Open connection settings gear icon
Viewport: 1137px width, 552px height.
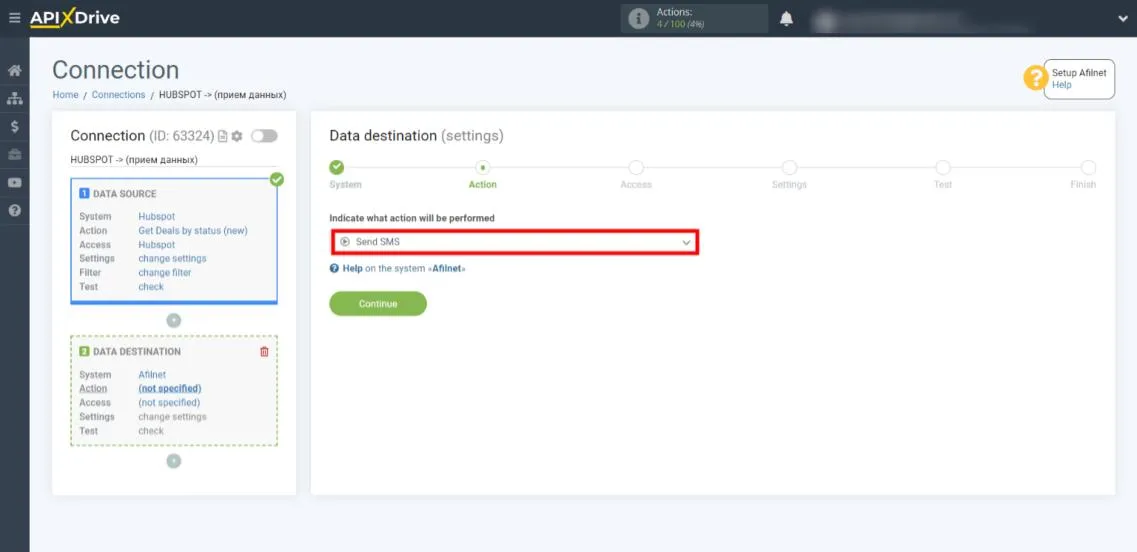click(x=237, y=136)
